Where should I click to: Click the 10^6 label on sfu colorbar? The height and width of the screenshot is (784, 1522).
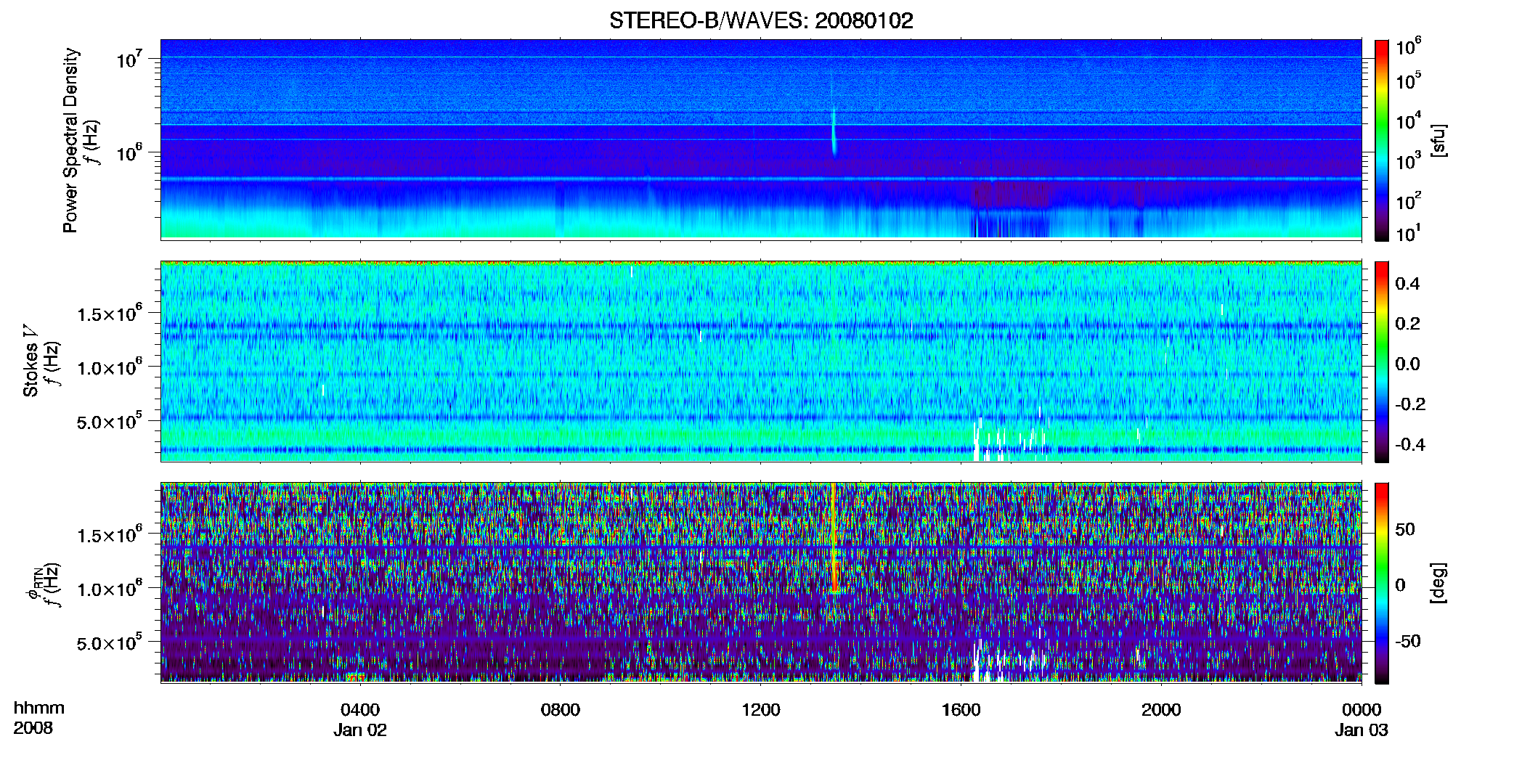pos(1409,46)
